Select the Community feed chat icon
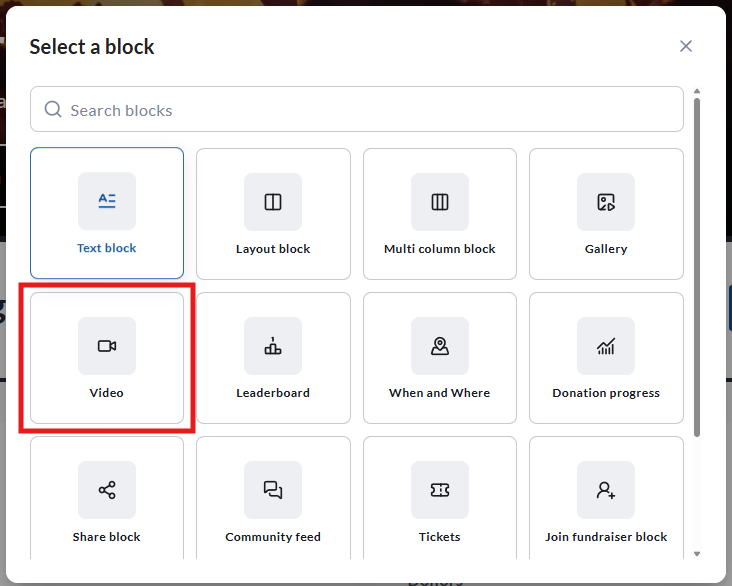This screenshot has height=586, width=732. pyautogui.click(x=273, y=490)
